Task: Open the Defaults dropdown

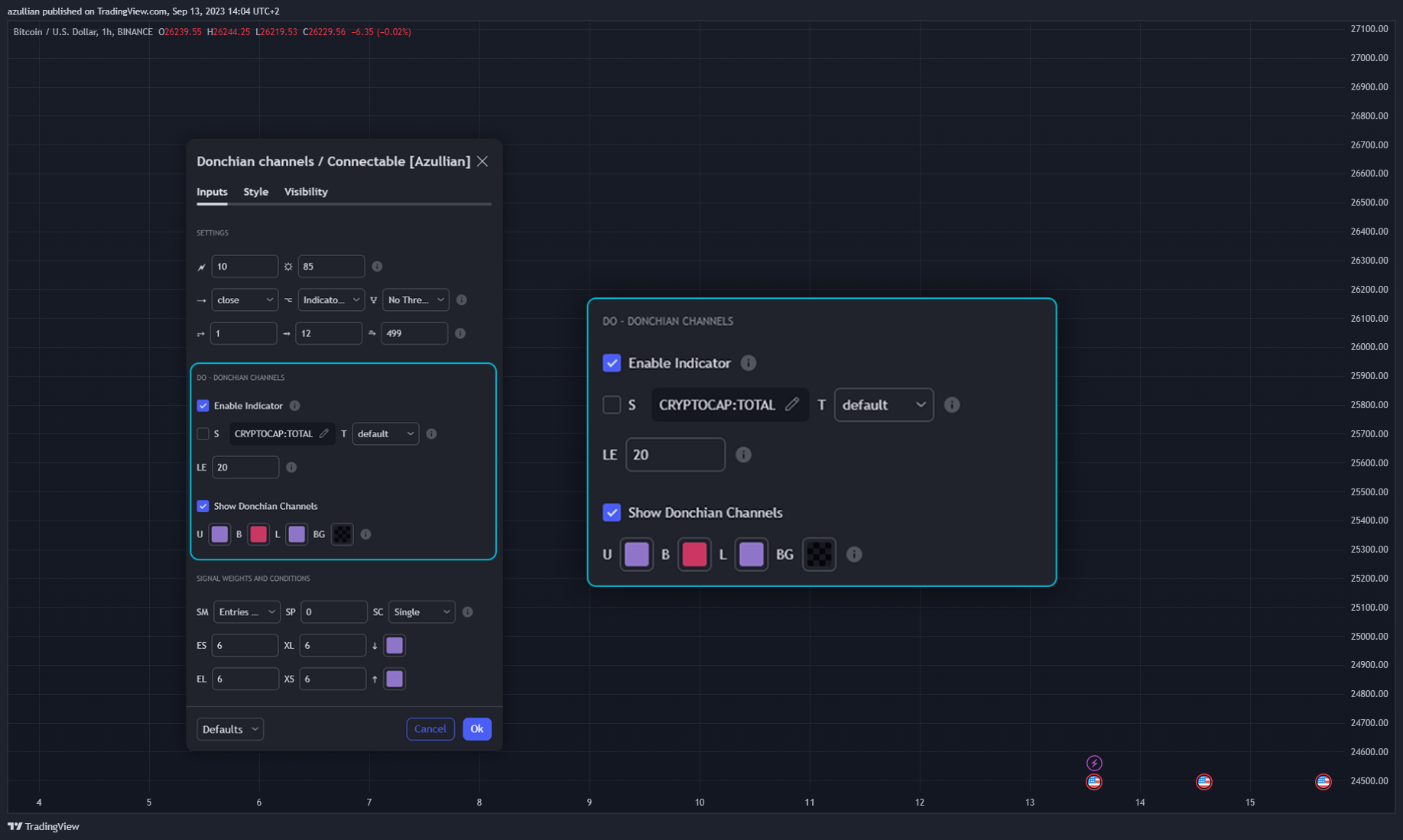Action: click(230, 729)
